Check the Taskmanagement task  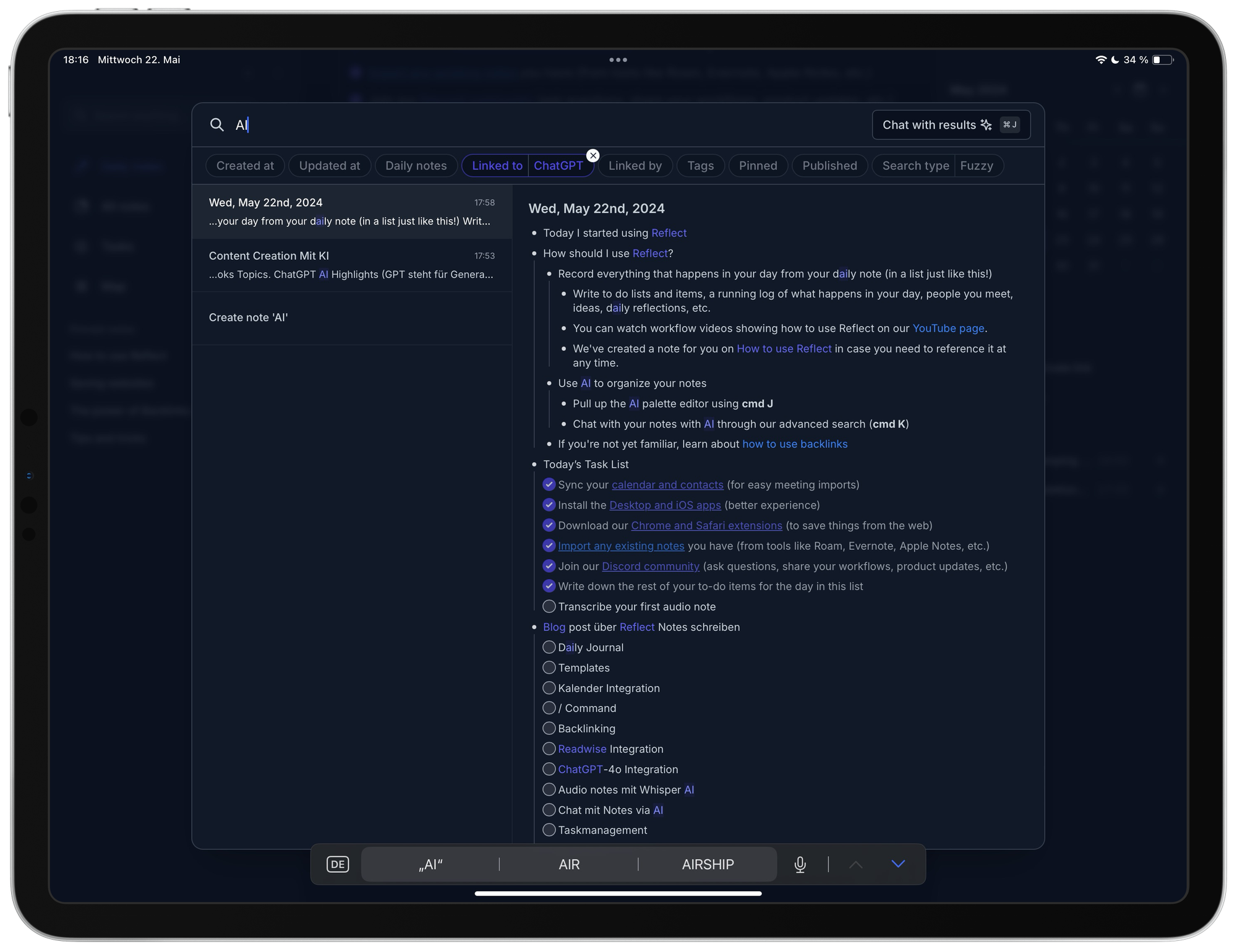pos(549,830)
